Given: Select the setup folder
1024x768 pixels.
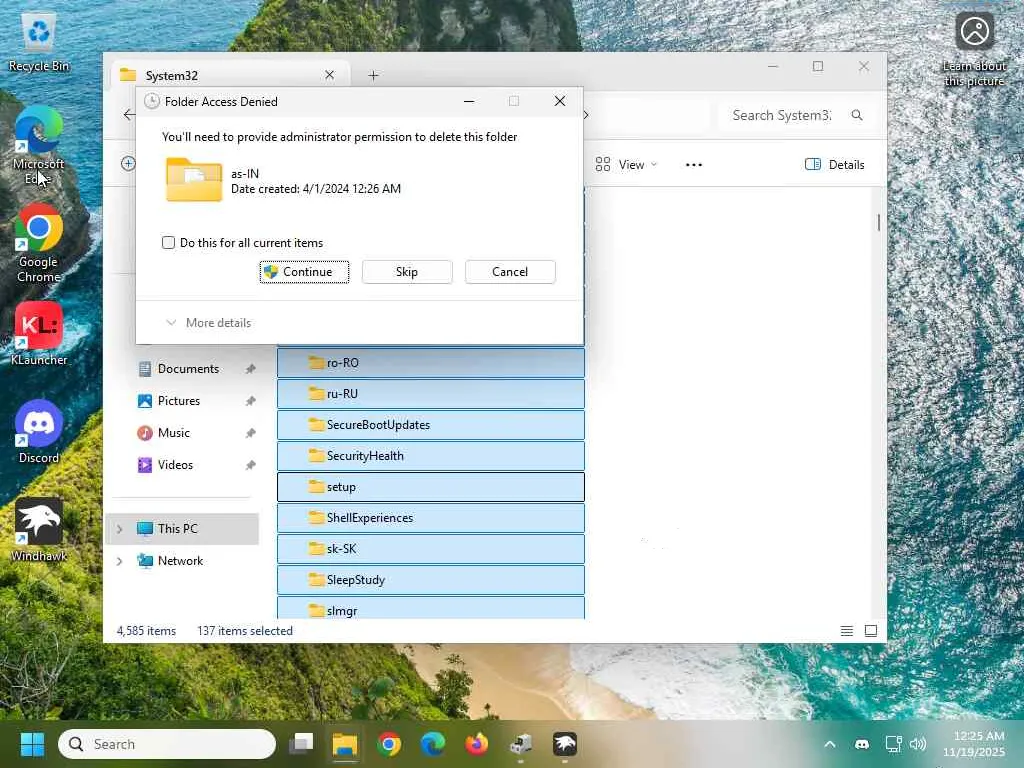Looking at the screenshot, I should (x=431, y=487).
